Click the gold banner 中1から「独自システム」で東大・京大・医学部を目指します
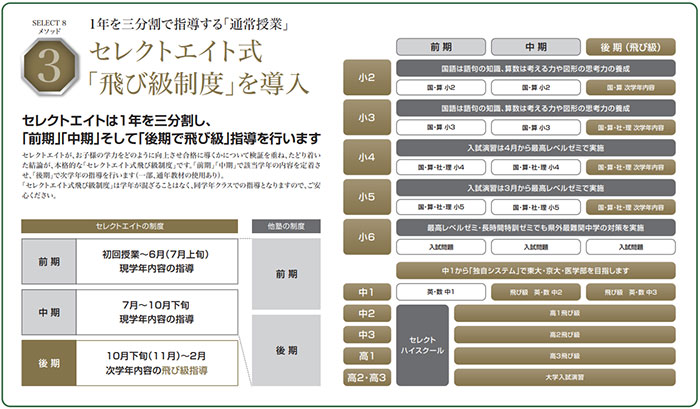Screen dimensions: 700x409 [x=536, y=271]
